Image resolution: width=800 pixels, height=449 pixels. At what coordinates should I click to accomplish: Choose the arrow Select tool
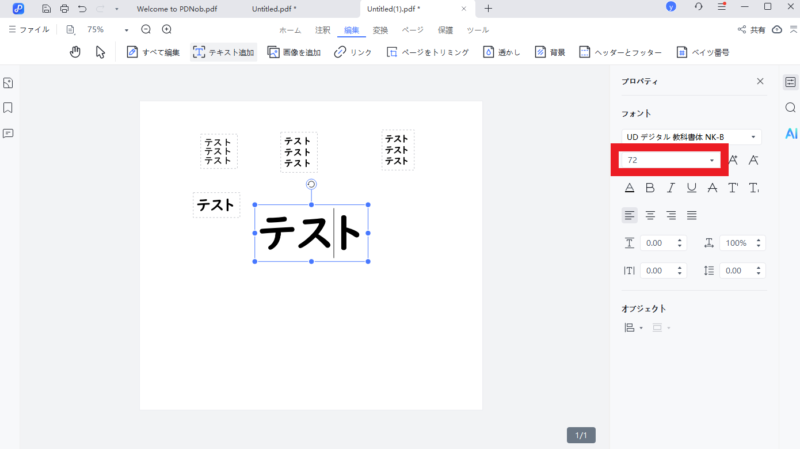(x=100, y=52)
